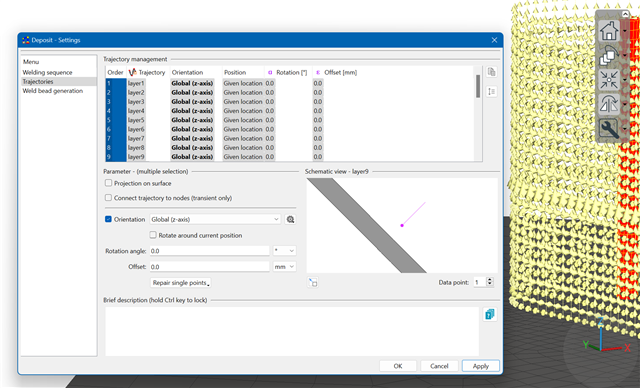Click the fit-to-center arrows icon
Screen dimensions: 640x388
coord(609,80)
